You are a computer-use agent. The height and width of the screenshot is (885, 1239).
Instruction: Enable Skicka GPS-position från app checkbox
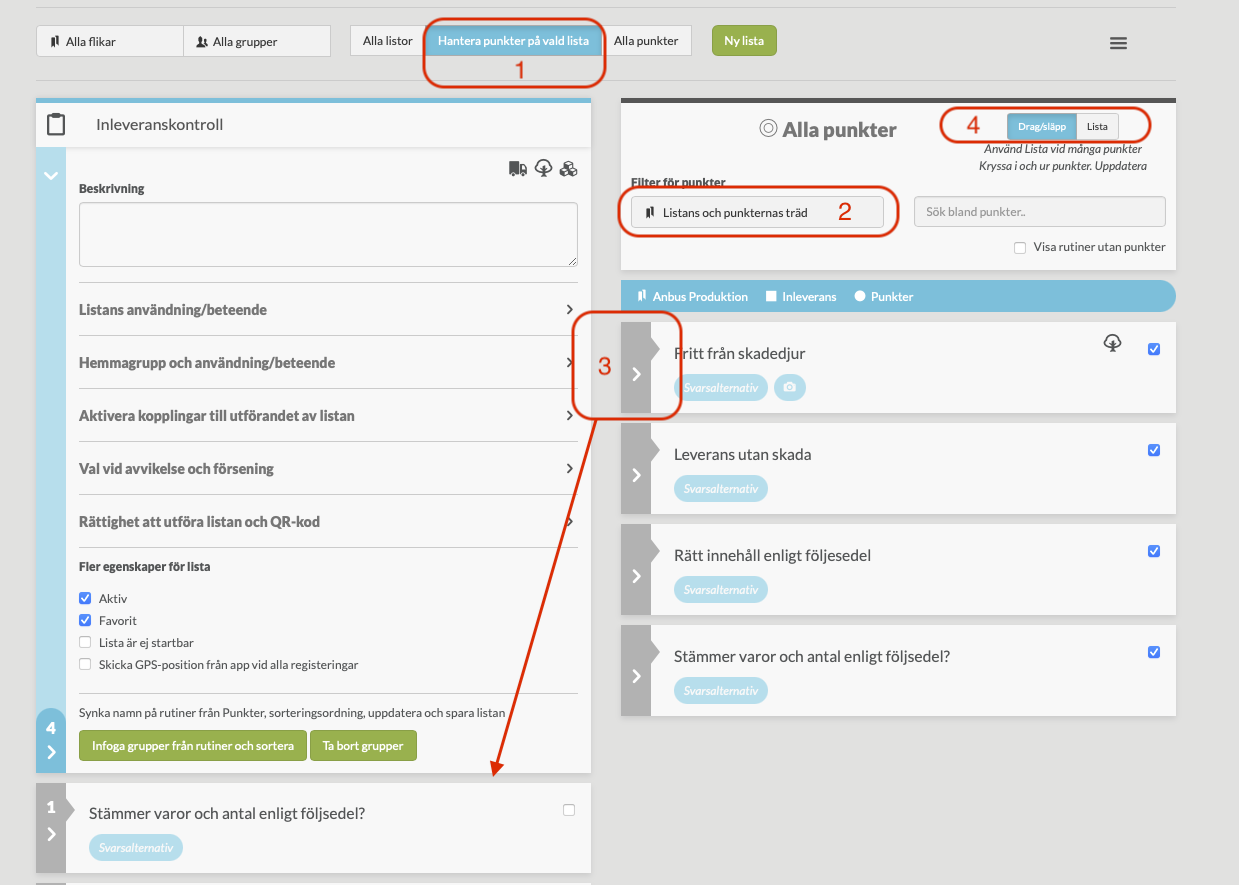point(85,664)
